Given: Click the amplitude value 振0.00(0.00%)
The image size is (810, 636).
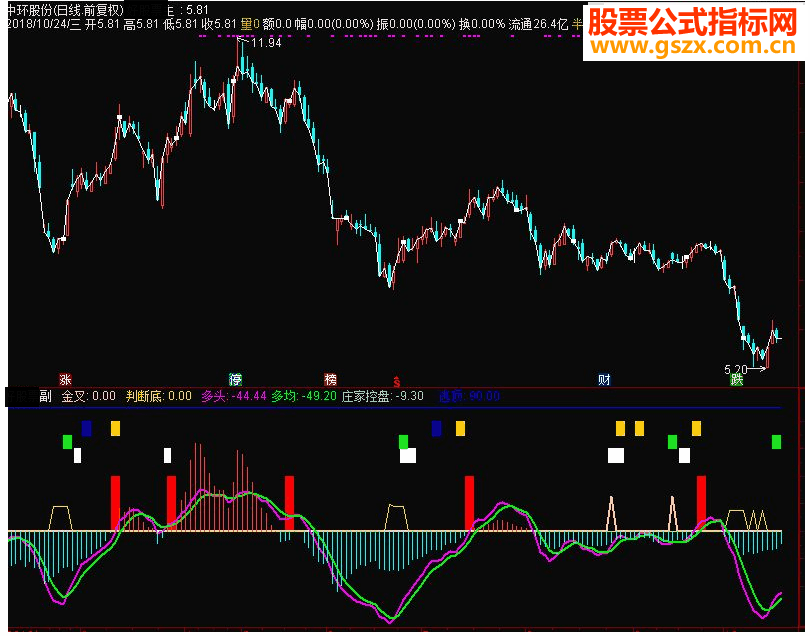Looking at the screenshot, I should coord(416,24).
